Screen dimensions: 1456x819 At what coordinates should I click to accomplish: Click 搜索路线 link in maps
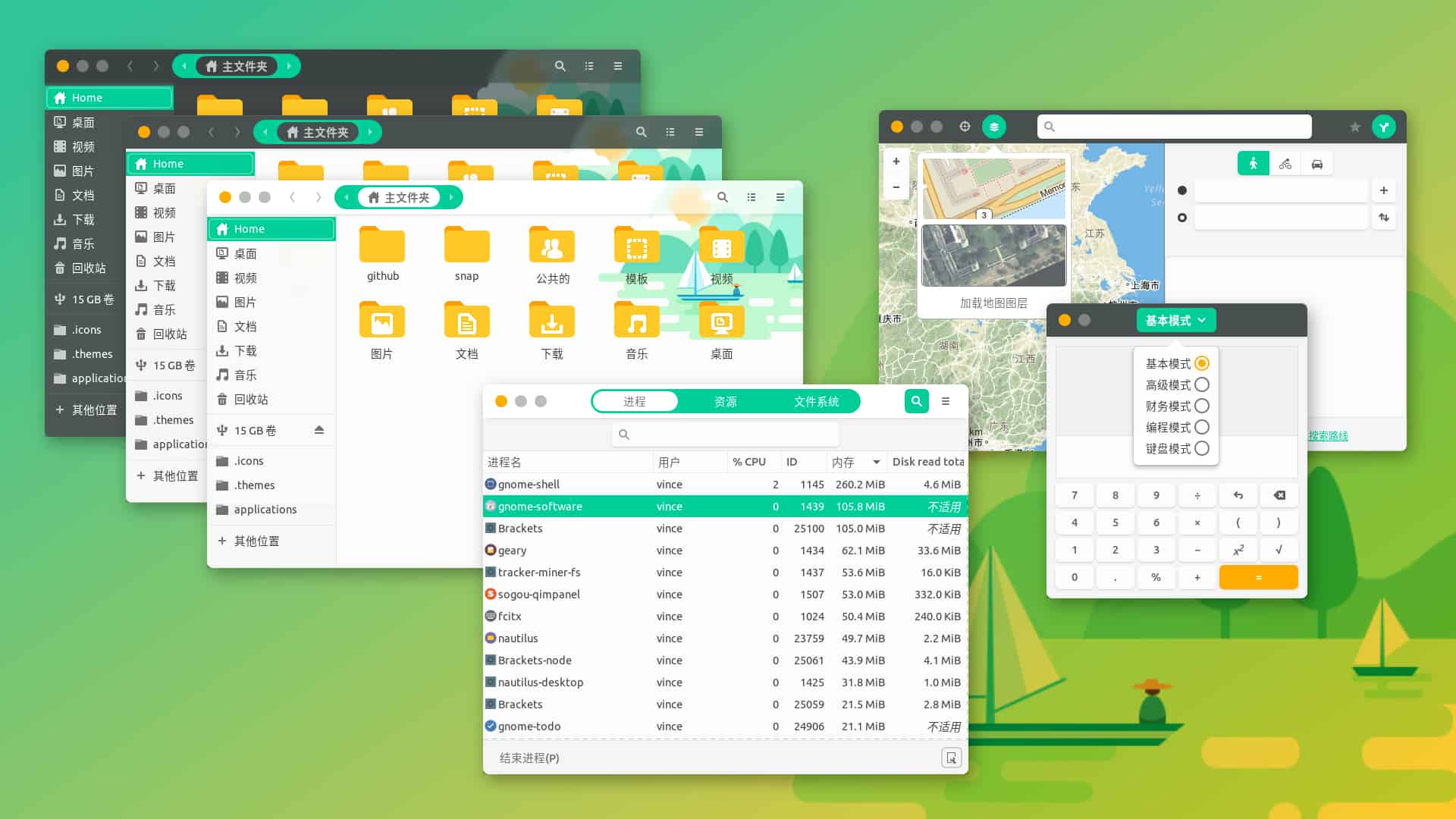[x=1328, y=436]
